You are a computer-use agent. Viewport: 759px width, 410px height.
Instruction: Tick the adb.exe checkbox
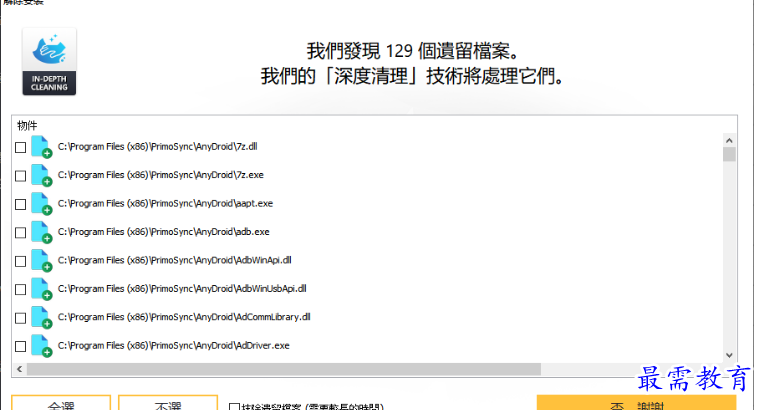[x=20, y=232]
